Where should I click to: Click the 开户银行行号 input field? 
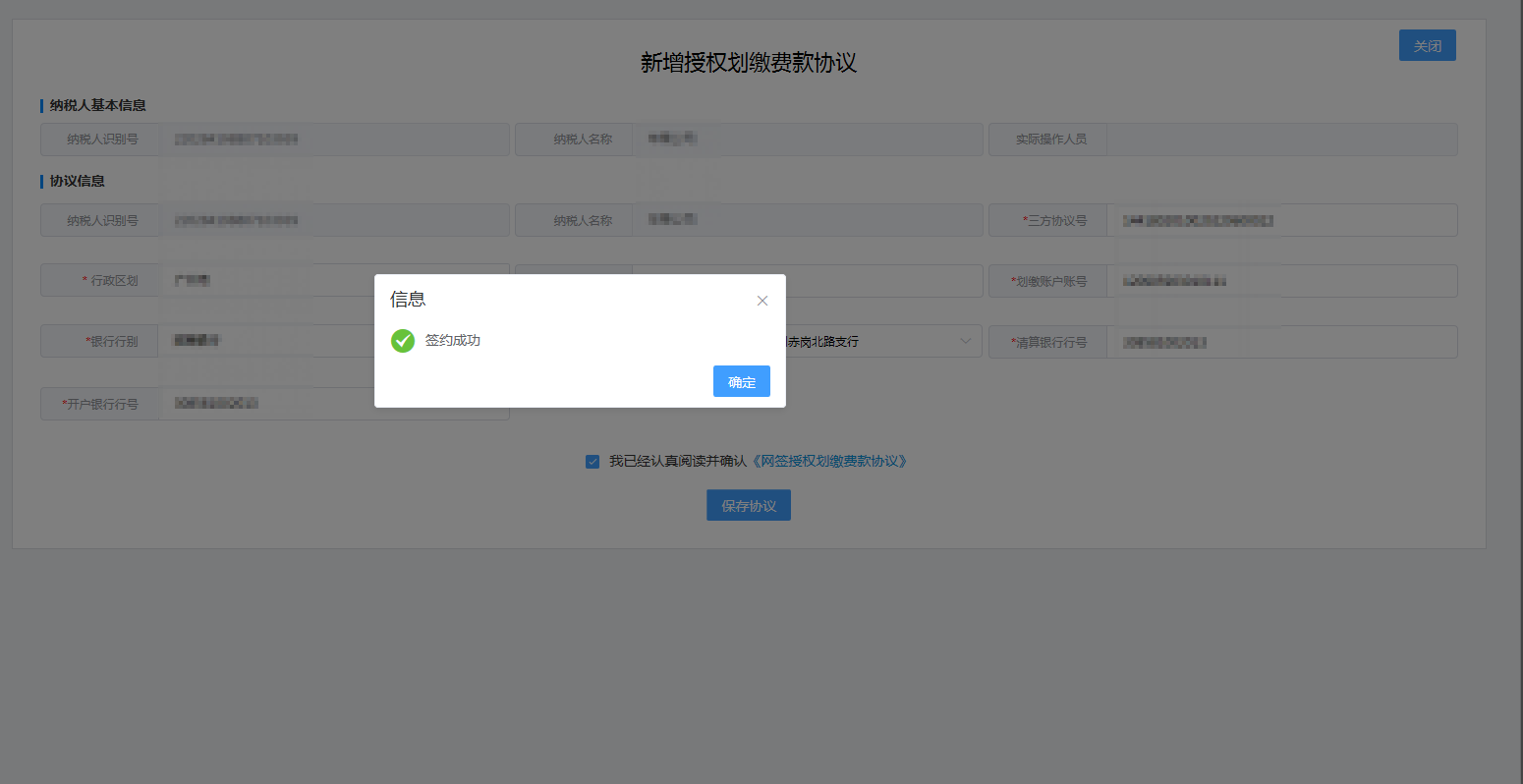(x=334, y=404)
